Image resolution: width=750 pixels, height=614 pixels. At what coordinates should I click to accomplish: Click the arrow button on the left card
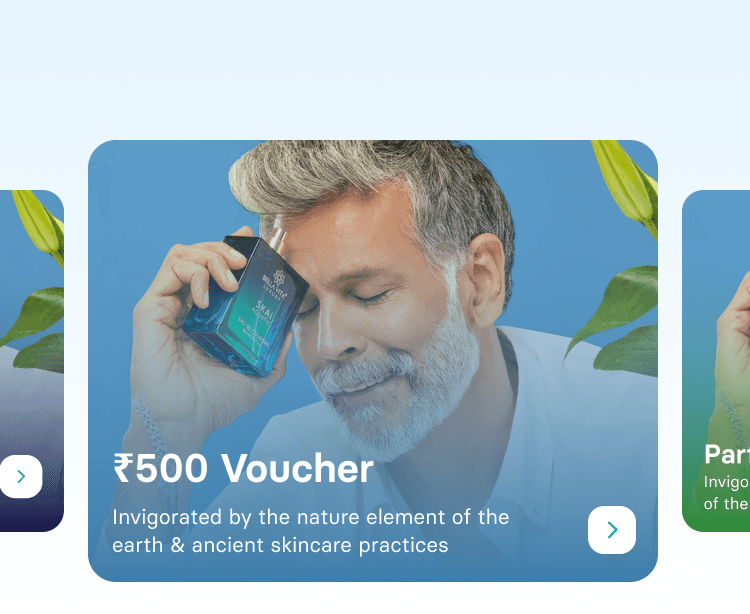[x=20, y=476]
